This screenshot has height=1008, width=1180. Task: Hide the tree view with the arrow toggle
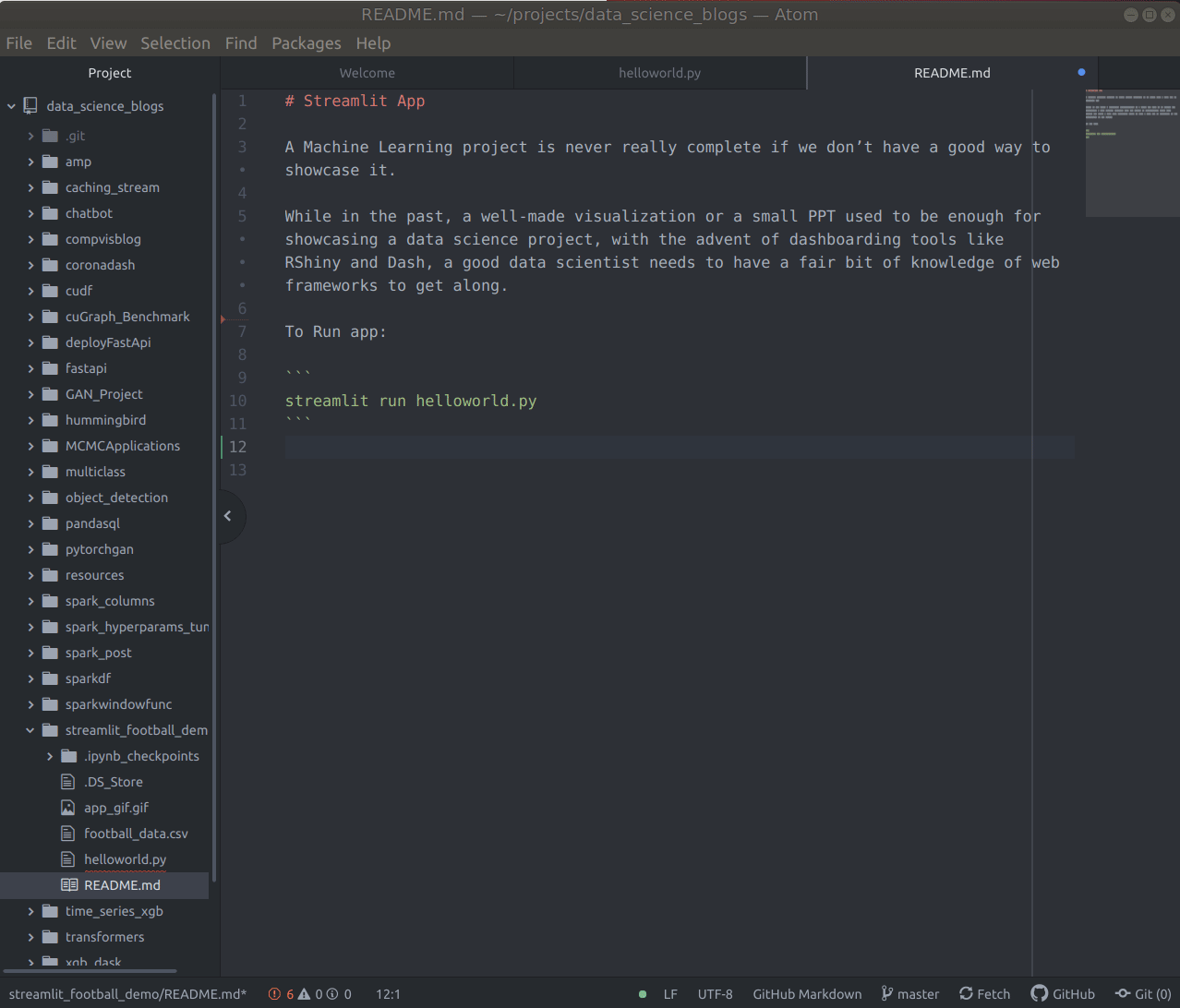pyautogui.click(x=228, y=516)
